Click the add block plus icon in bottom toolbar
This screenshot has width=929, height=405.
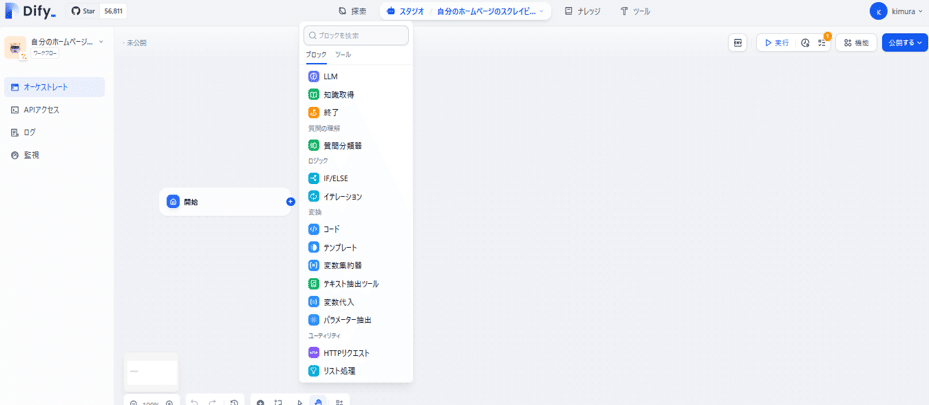pyautogui.click(x=260, y=402)
